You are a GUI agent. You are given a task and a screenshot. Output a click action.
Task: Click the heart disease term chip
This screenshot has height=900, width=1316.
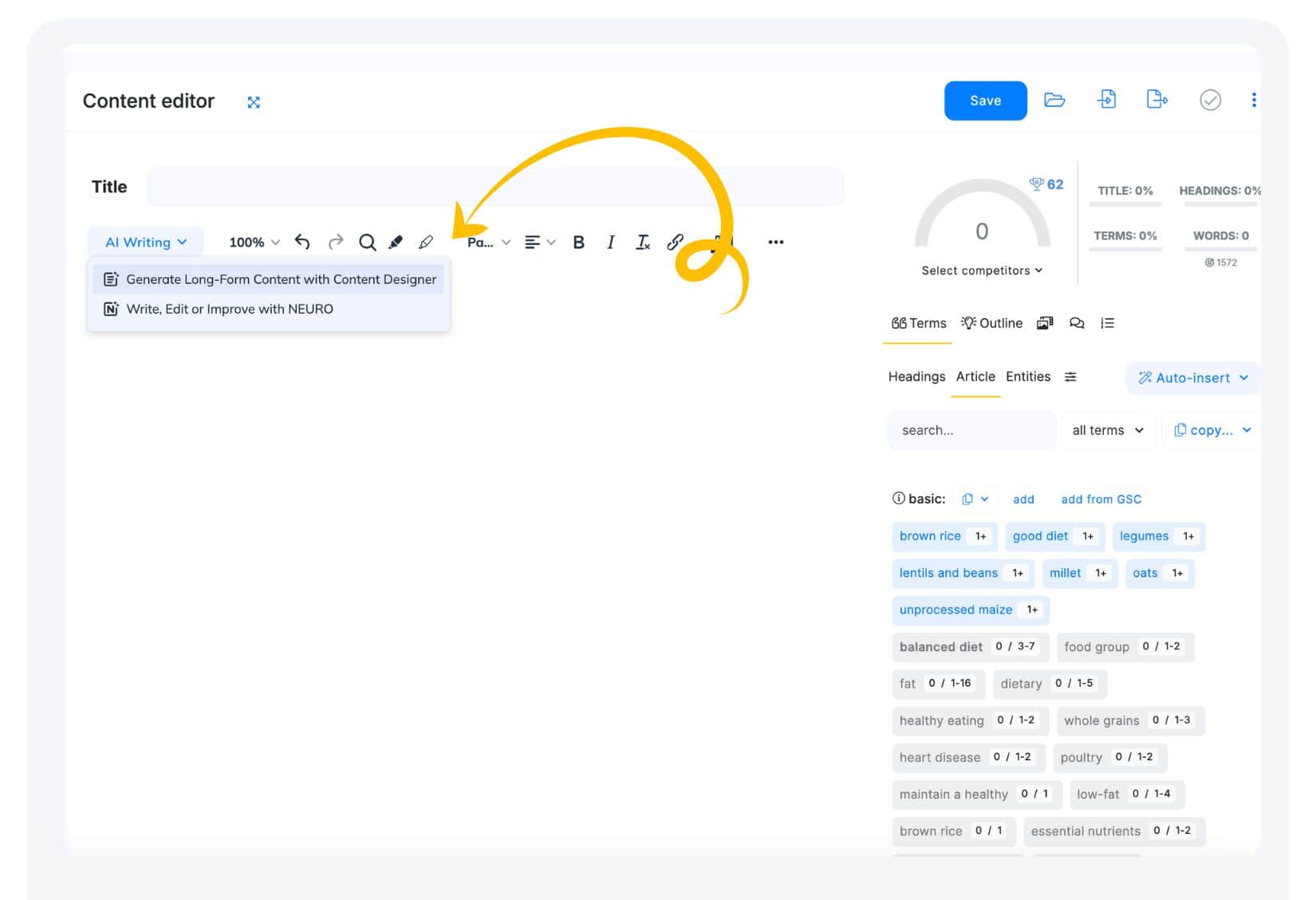(x=968, y=757)
